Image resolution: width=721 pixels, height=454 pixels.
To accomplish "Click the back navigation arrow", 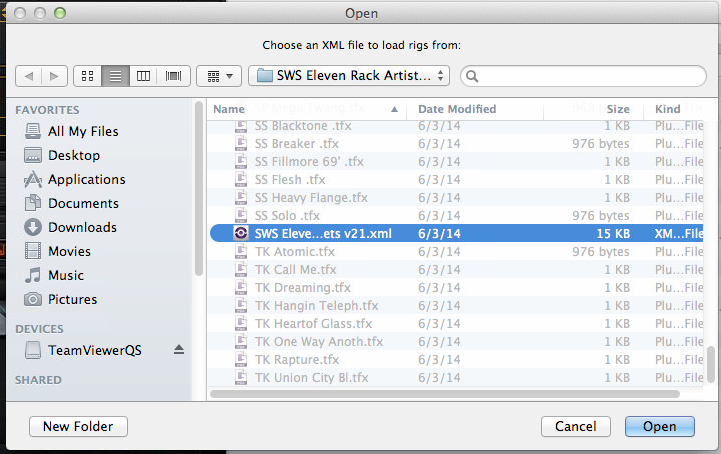I will coord(29,75).
